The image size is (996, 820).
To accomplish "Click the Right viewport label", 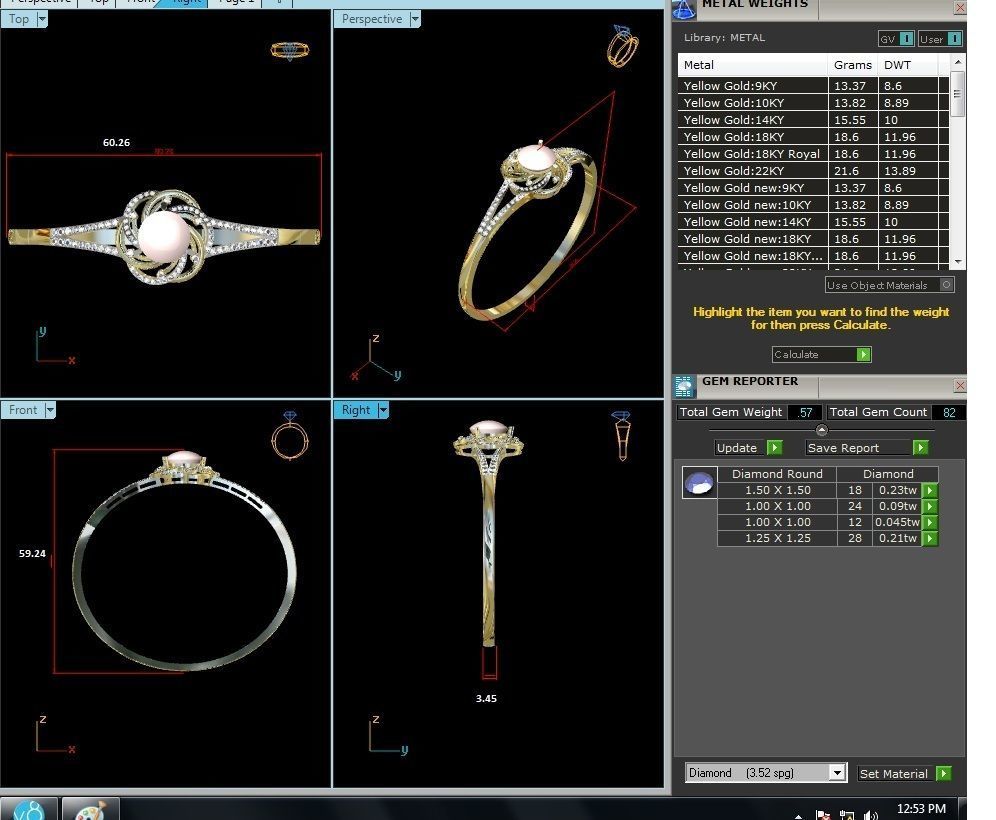I will tap(356, 410).
